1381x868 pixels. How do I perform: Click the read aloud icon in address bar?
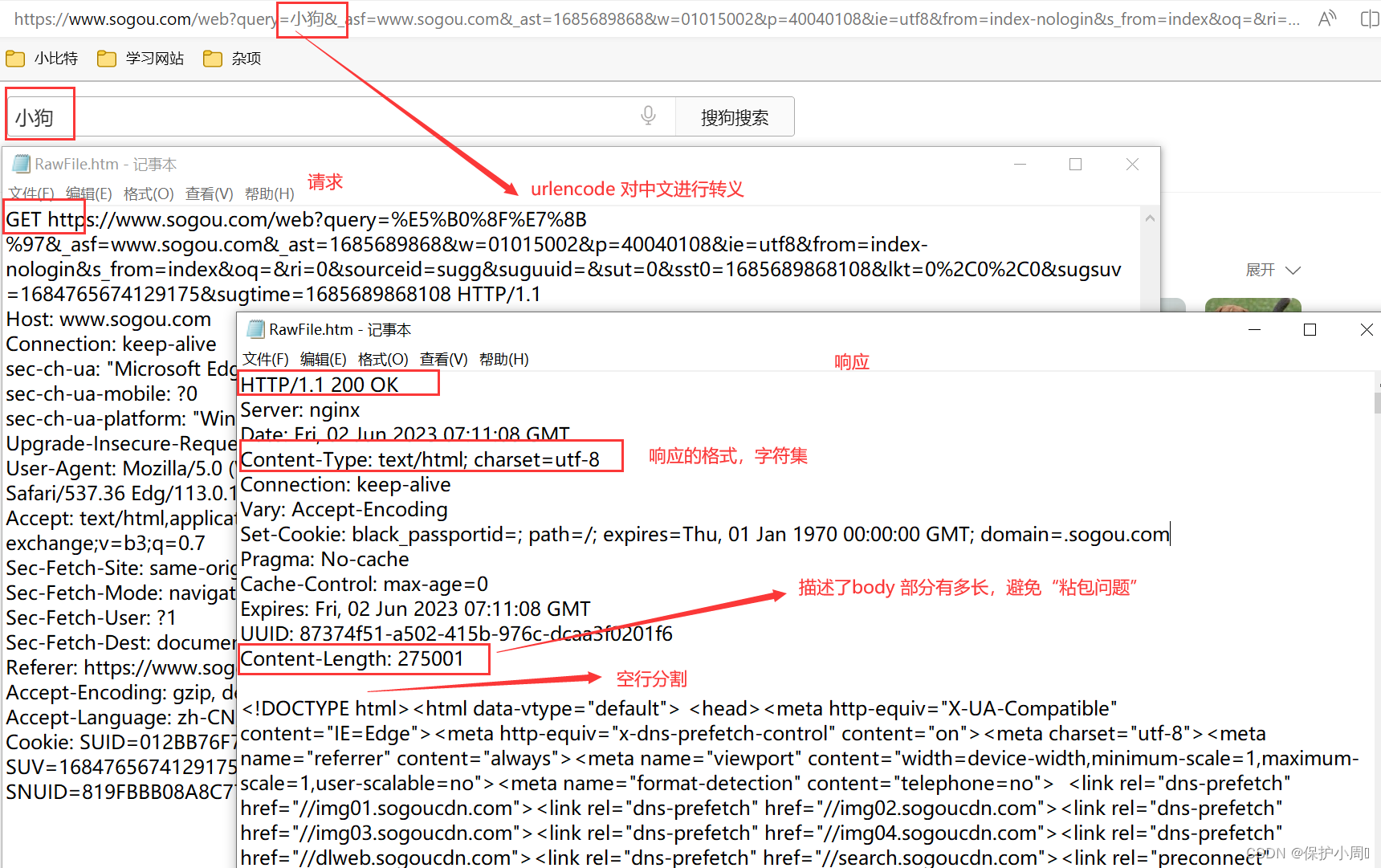point(1327,18)
